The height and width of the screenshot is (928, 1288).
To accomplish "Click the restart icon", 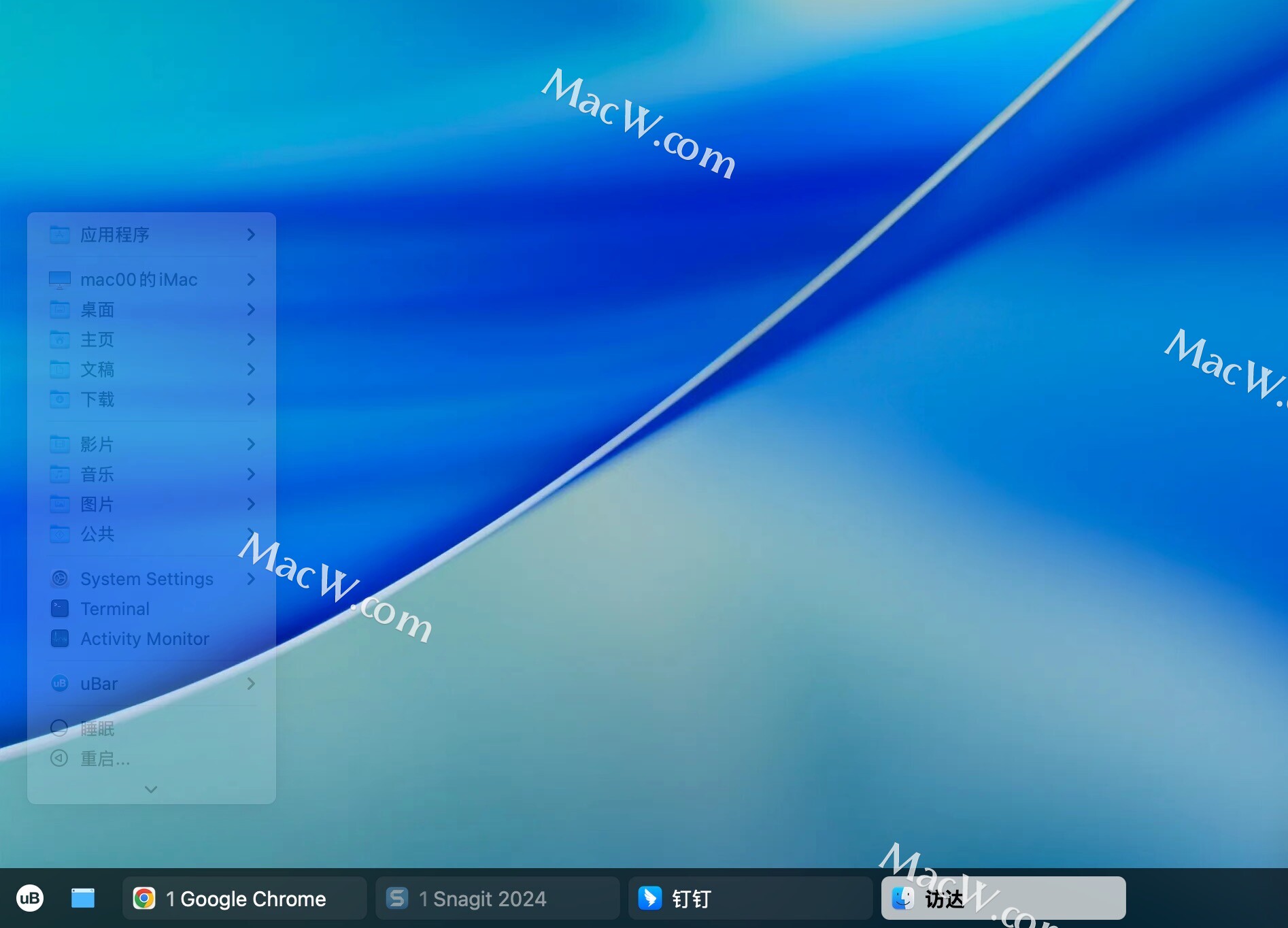I will (60, 759).
